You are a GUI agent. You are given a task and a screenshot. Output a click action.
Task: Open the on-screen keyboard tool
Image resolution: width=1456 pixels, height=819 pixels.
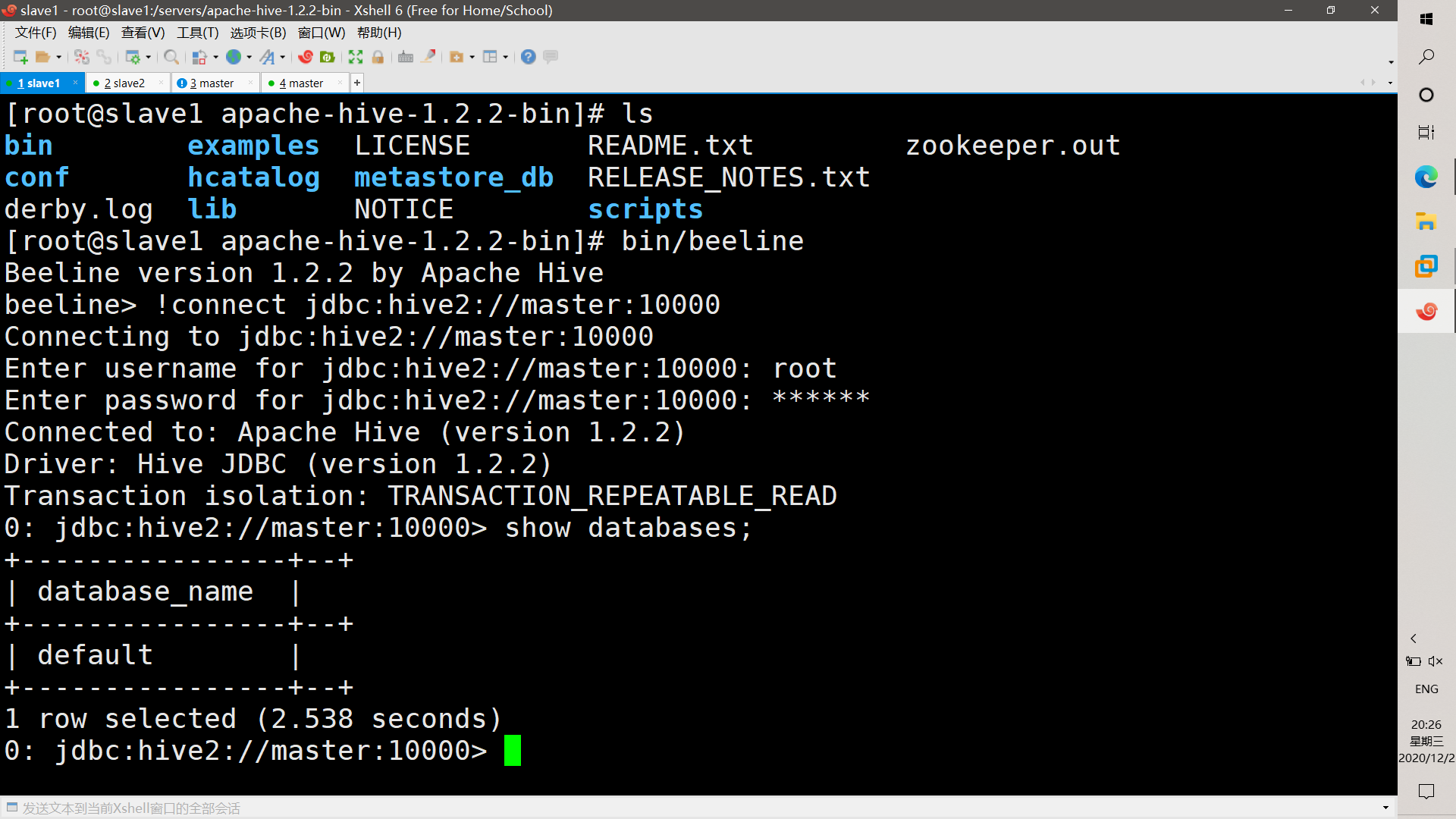click(x=406, y=57)
